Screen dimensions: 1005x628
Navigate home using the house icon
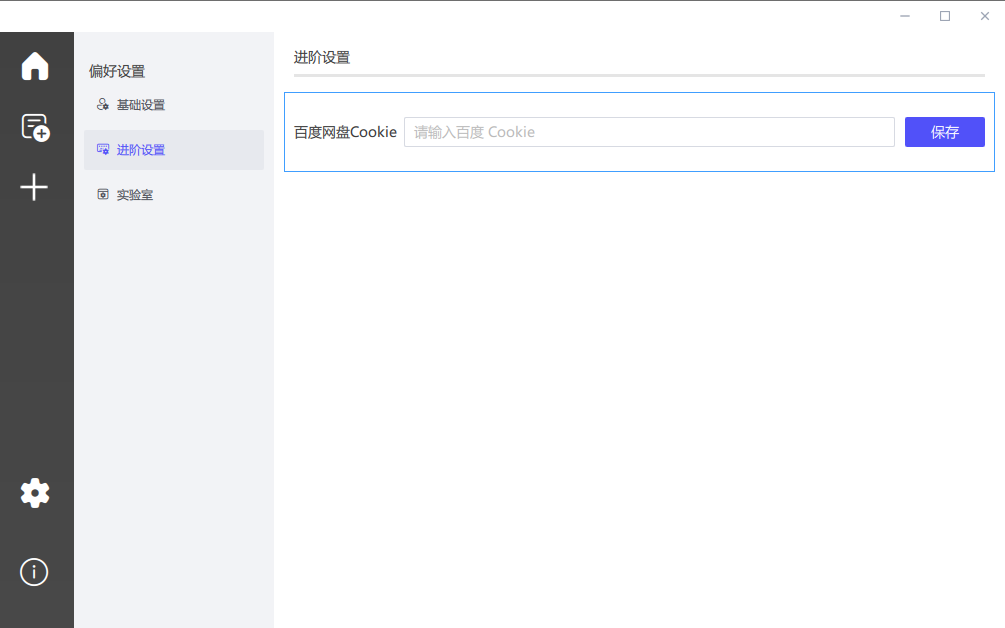[x=35, y=65]
